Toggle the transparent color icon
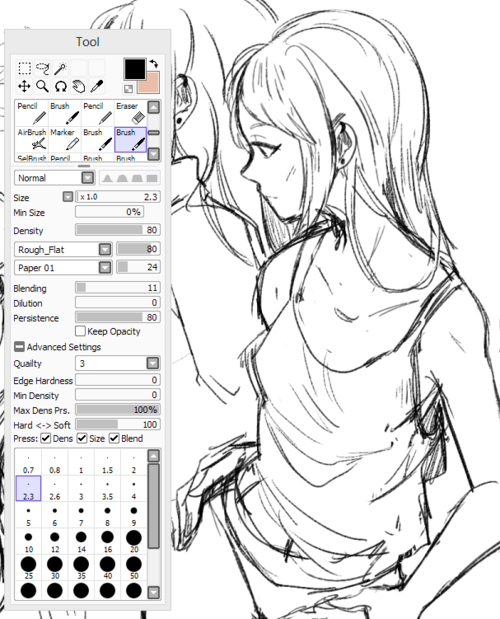The height and width of the screenshot is (619, 500). (x=128, y=89)
